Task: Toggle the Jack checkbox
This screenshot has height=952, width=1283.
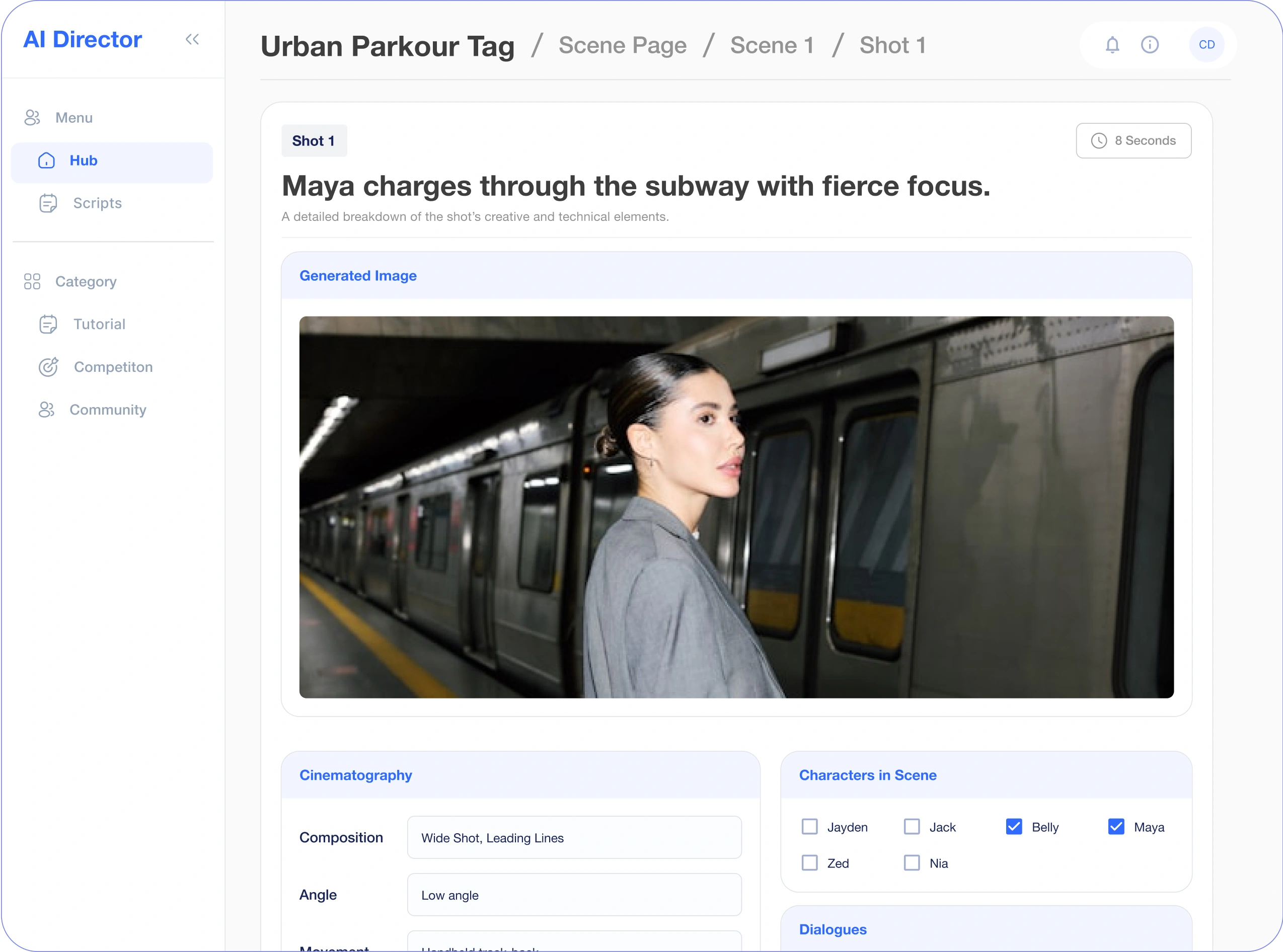Action: (x=911, y=826)
